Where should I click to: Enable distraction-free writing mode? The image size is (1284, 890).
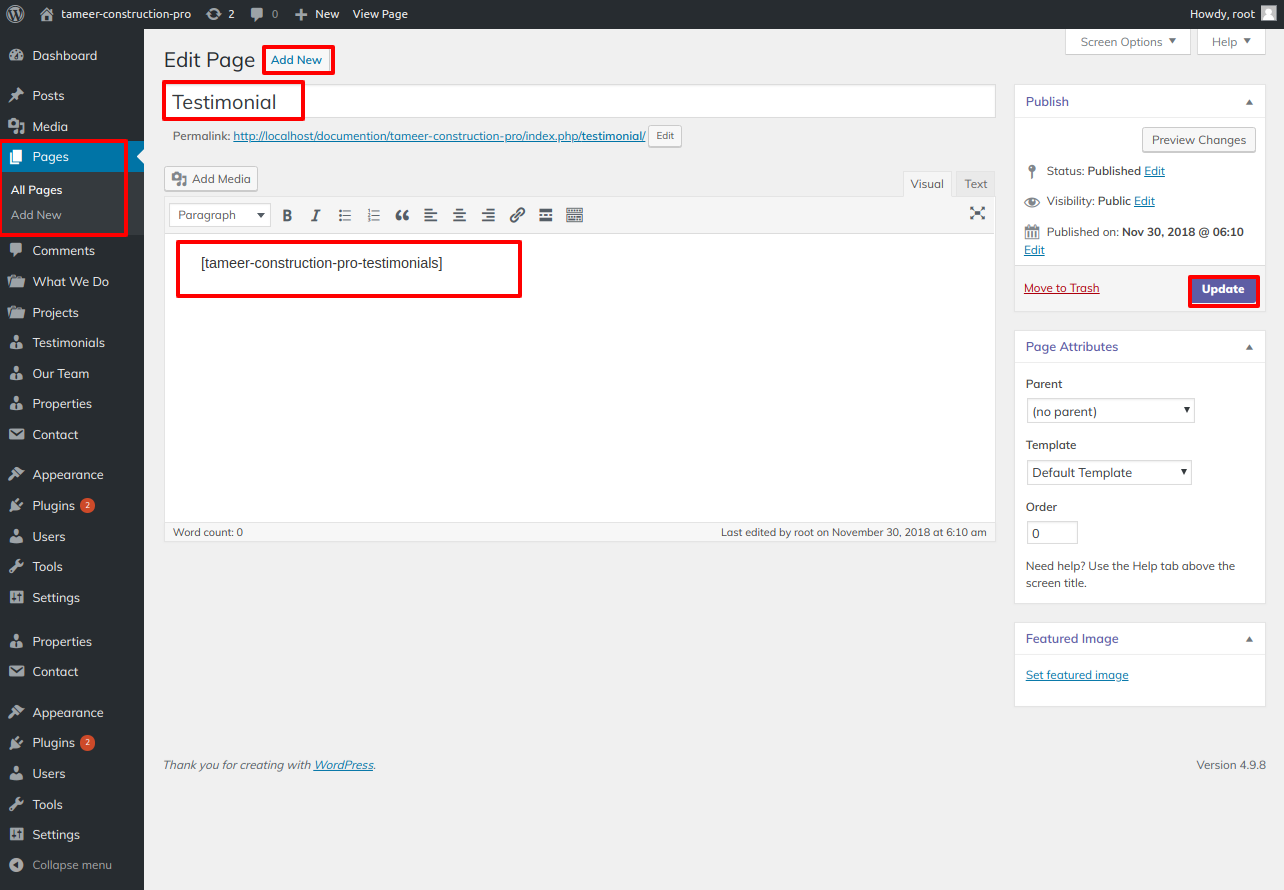[x=977, y=213]
